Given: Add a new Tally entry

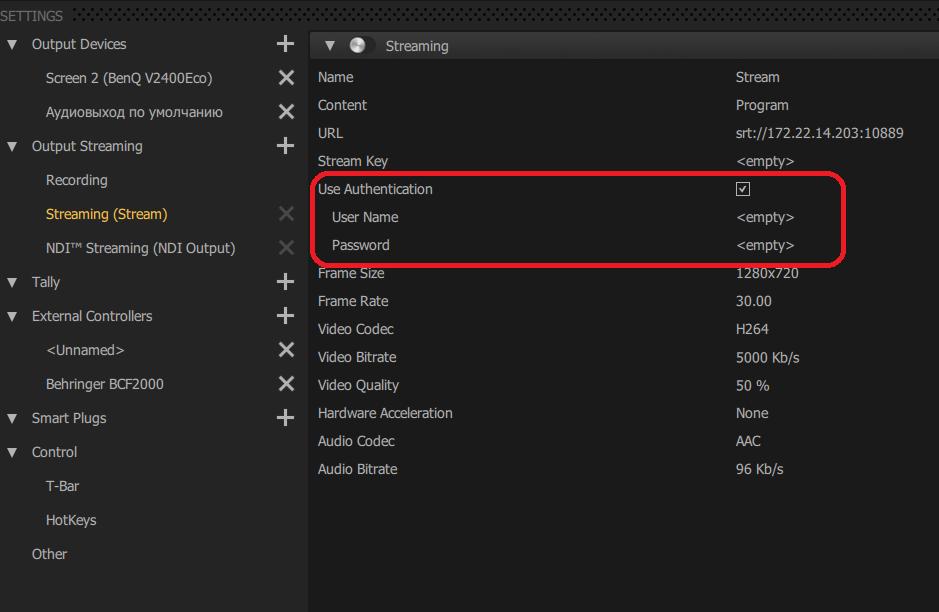Looking at the screenshot, I should 285,281.
